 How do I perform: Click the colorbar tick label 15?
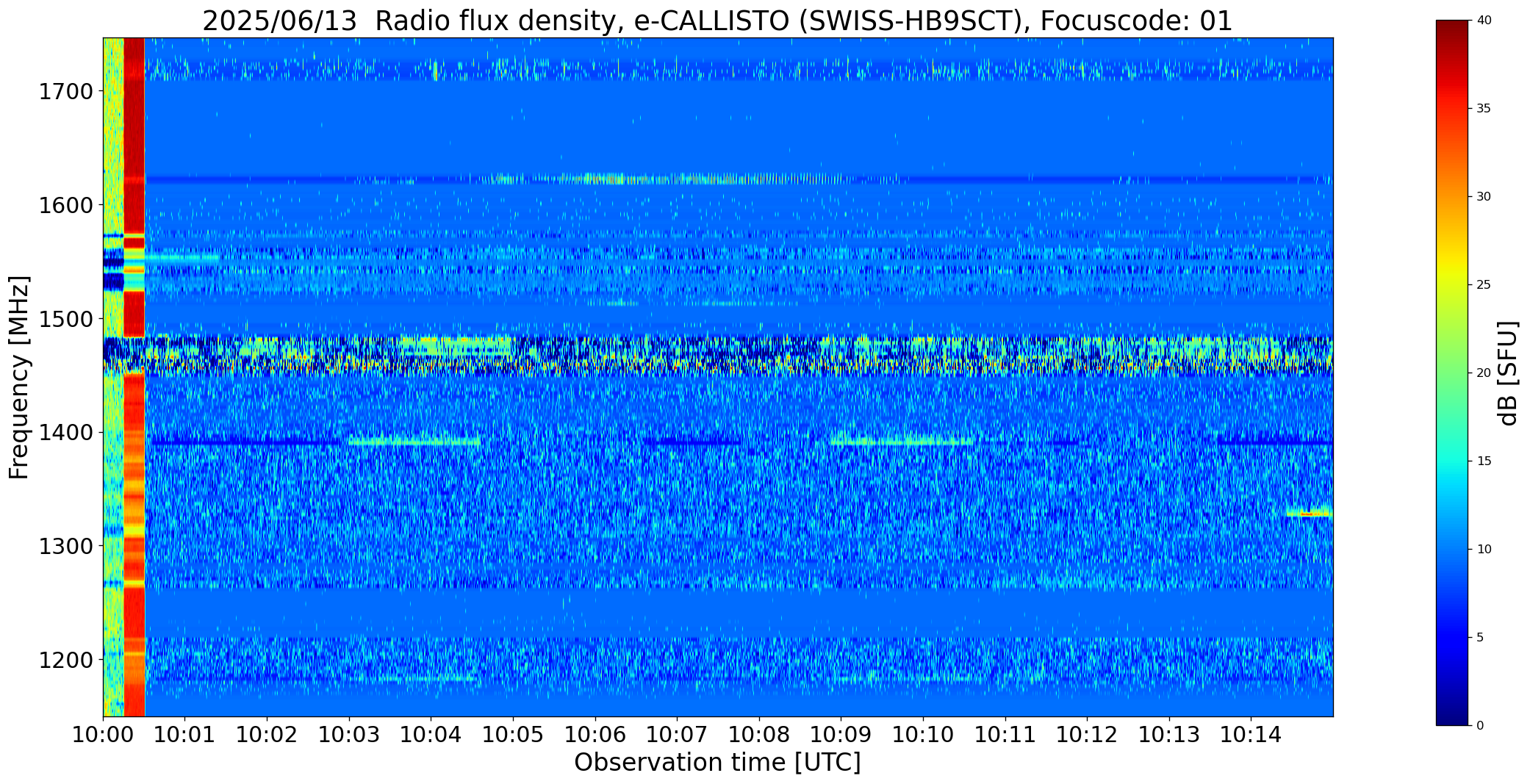tap(1484, 461)
